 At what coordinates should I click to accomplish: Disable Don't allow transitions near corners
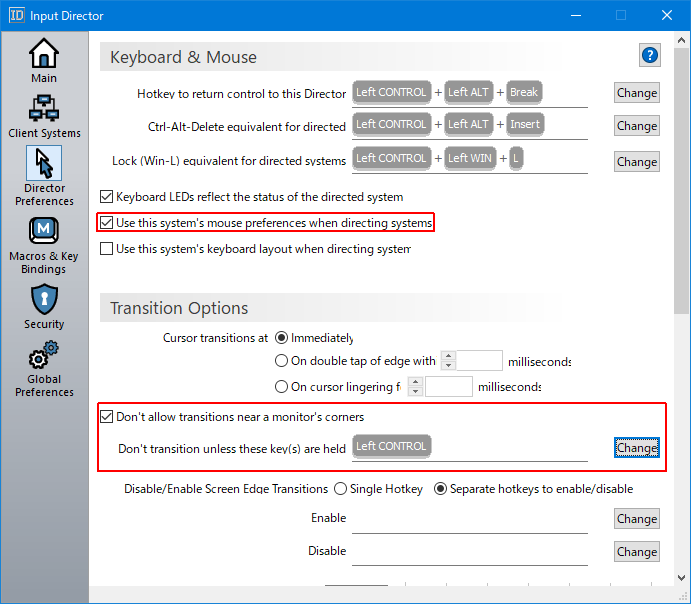tap(108, 417)
